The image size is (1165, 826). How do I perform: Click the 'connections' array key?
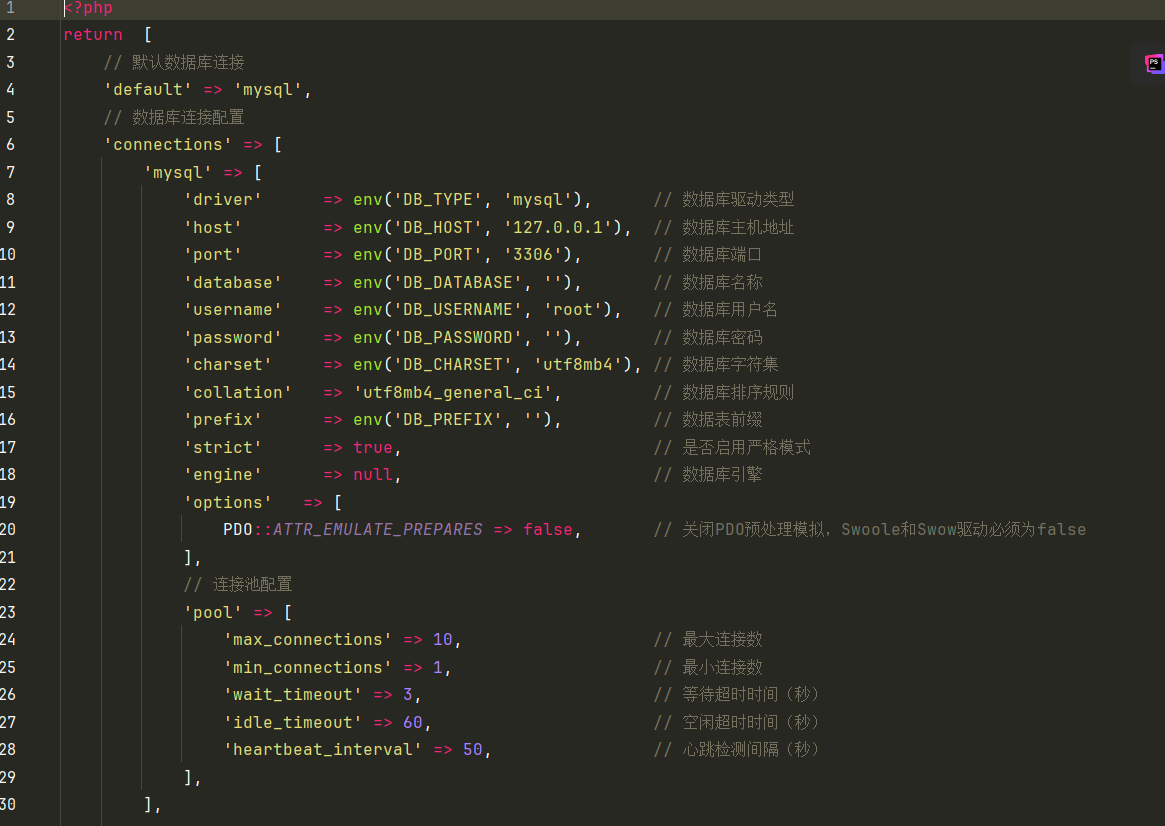point(168,145)
